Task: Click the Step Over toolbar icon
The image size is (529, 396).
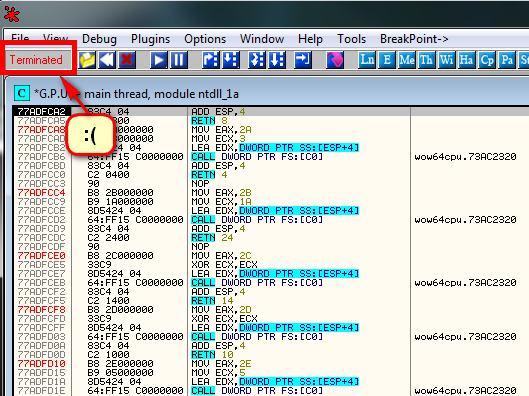Action: 231,60
